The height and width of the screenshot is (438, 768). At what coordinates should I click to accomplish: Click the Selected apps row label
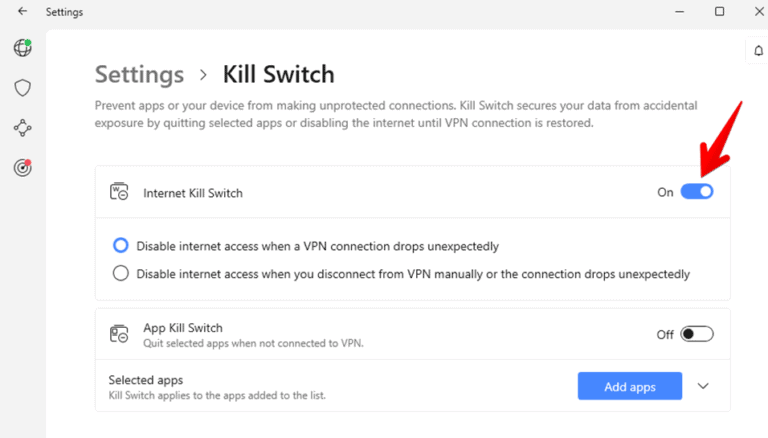pyautogui.click(x=145, y=380)
